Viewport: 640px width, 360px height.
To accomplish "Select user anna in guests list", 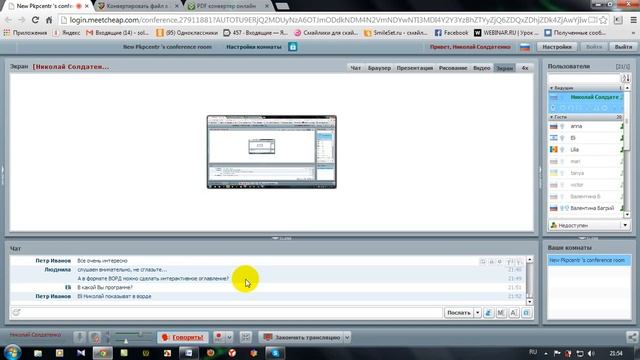I will (x=586, y=126).
